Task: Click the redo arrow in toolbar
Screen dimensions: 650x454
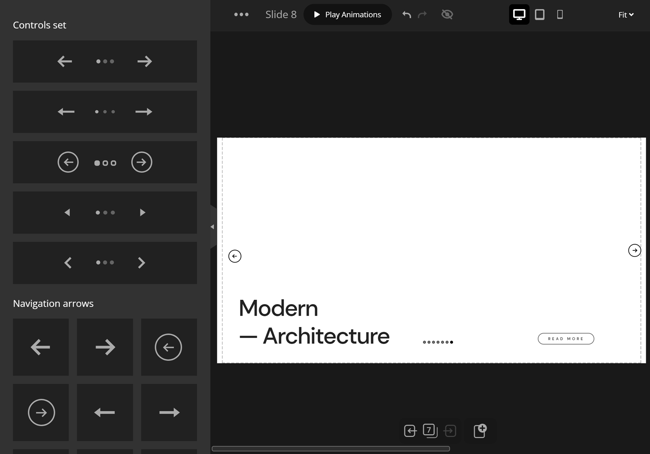Action: coord(422,15)
